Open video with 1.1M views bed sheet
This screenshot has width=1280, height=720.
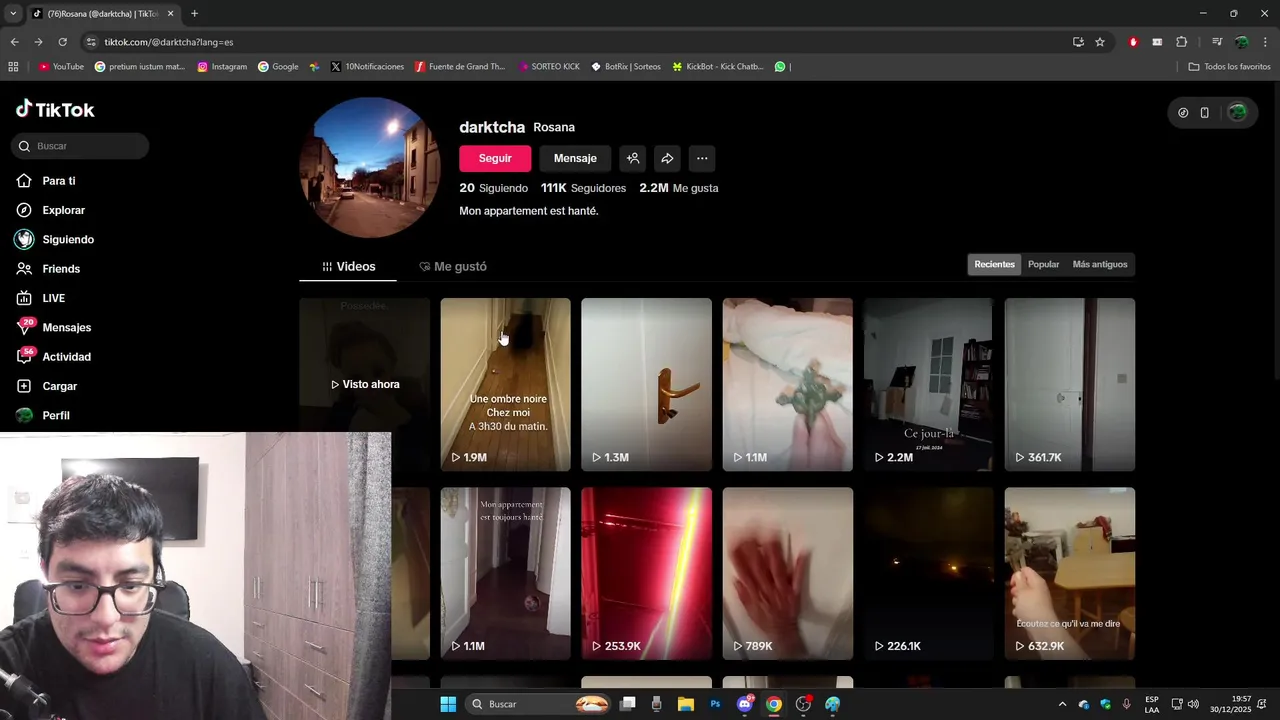pos(788,384)
